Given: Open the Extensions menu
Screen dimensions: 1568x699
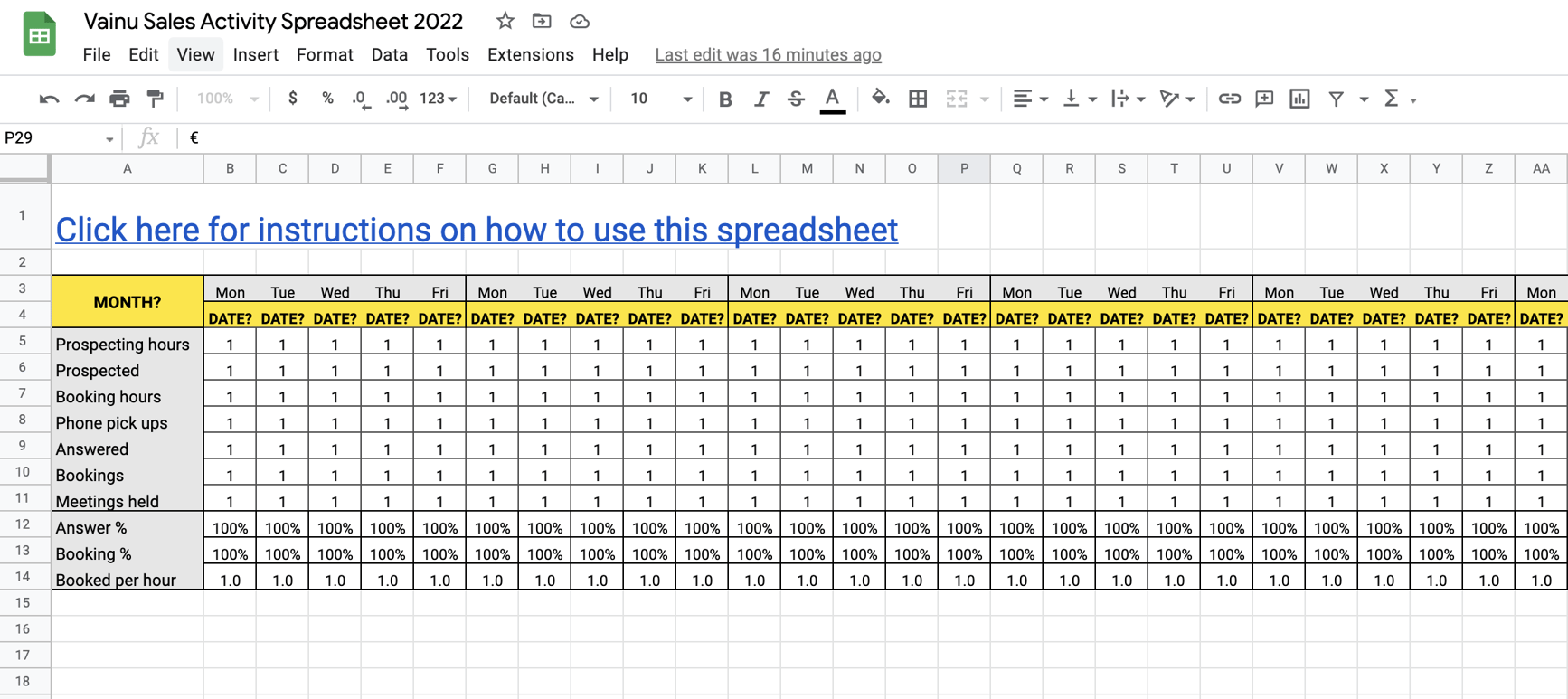Looking at the screenshot, I should coord(531,55).
